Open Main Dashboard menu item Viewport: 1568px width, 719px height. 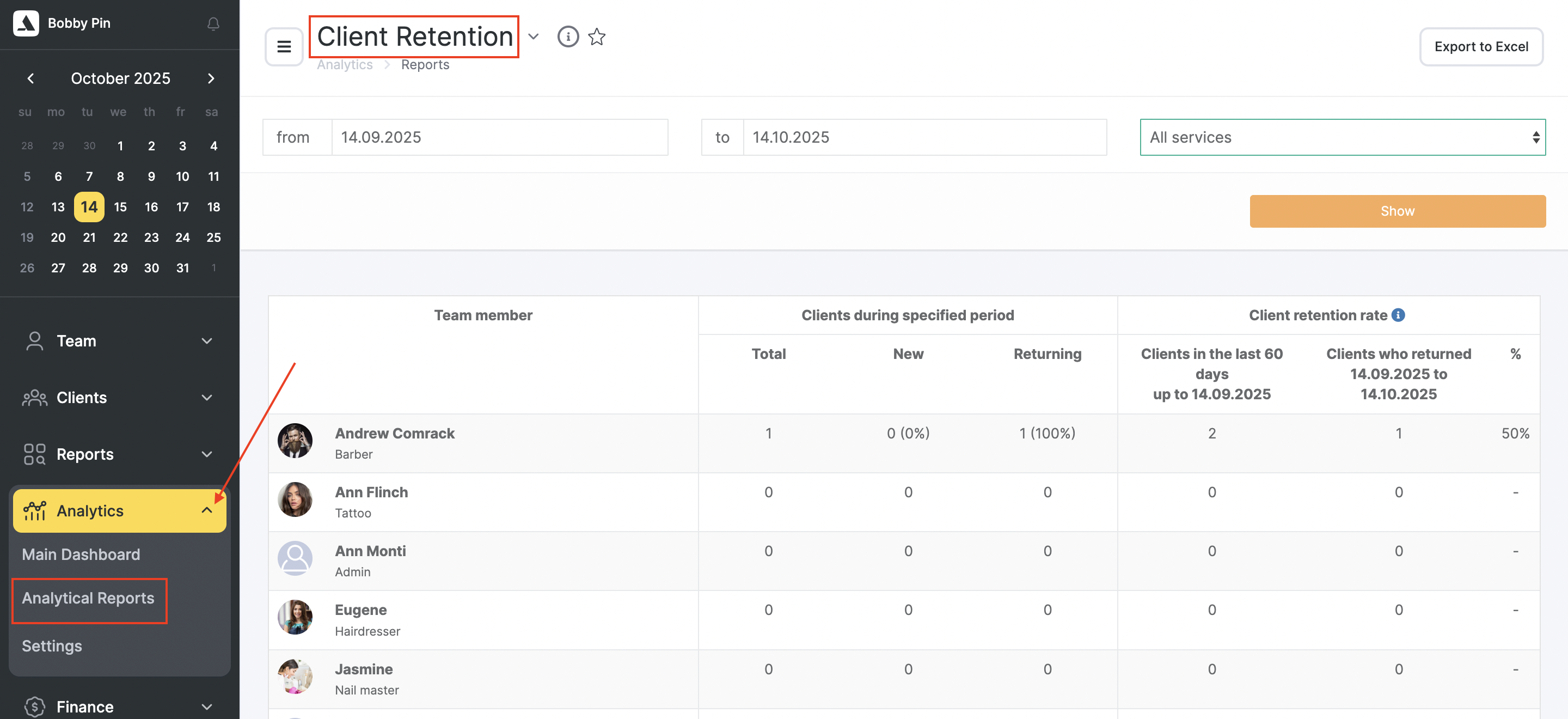click(x=81, y=555)
